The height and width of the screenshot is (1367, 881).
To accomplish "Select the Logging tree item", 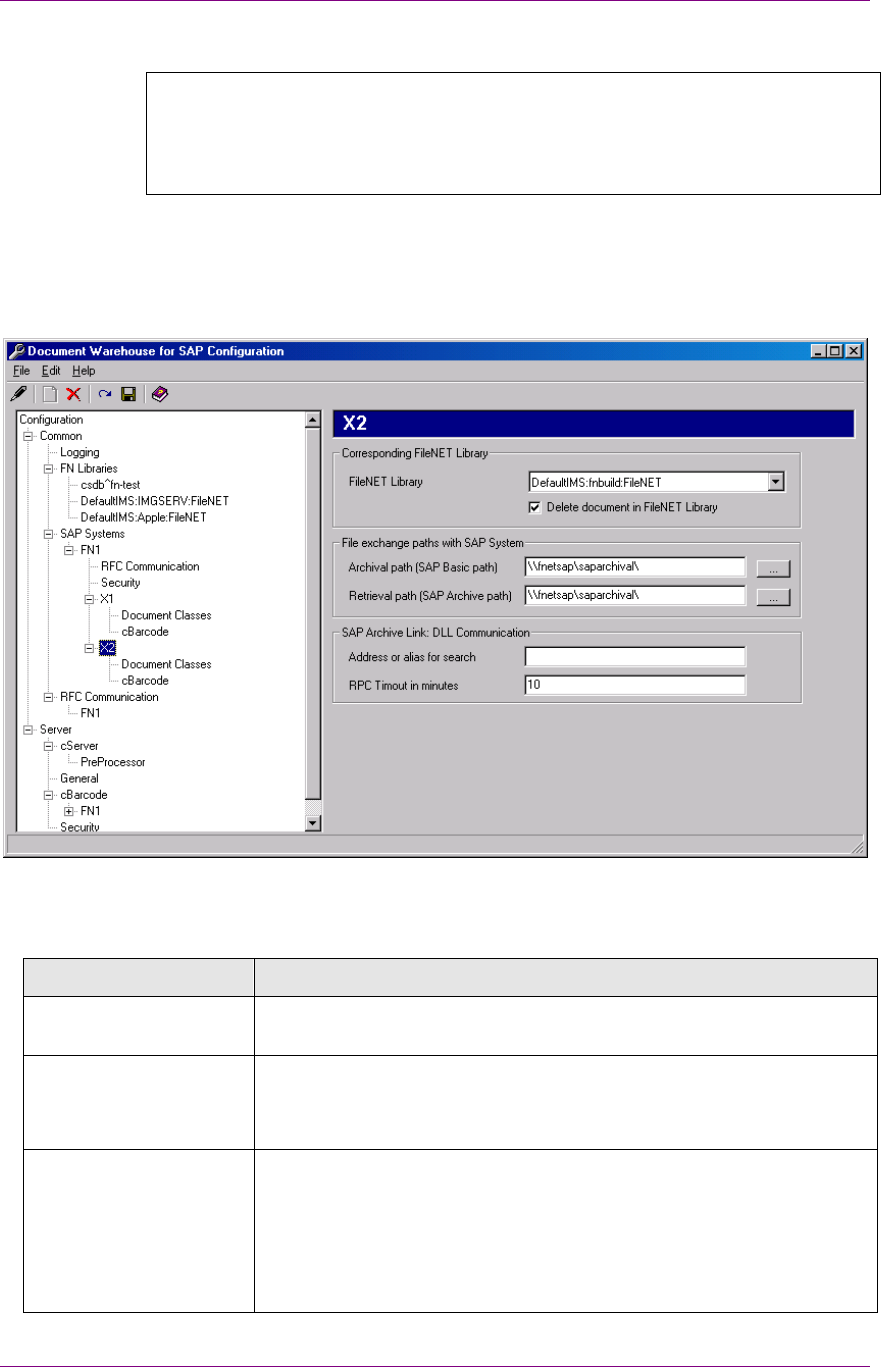I will click(79, 452).
